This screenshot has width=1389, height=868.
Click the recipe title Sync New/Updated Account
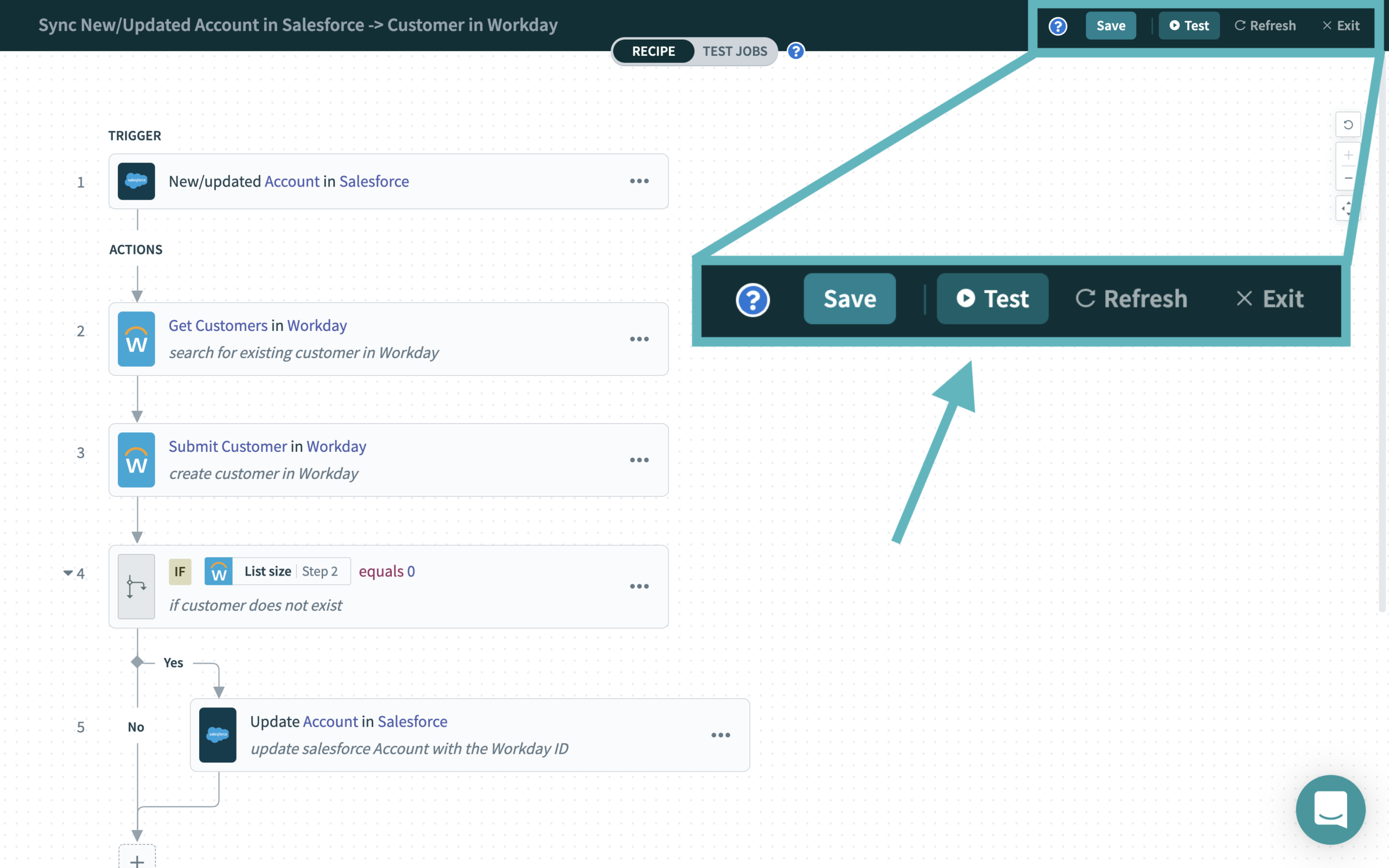298,25
